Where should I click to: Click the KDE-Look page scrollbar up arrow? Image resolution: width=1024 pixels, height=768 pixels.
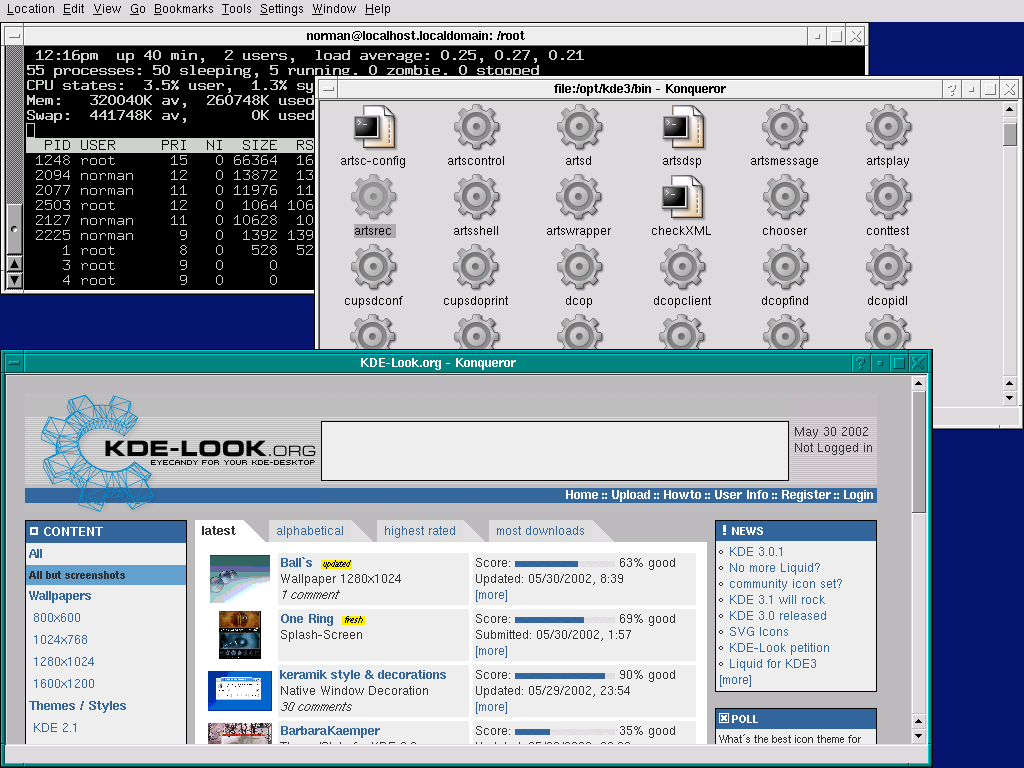[x=919, y=383]
